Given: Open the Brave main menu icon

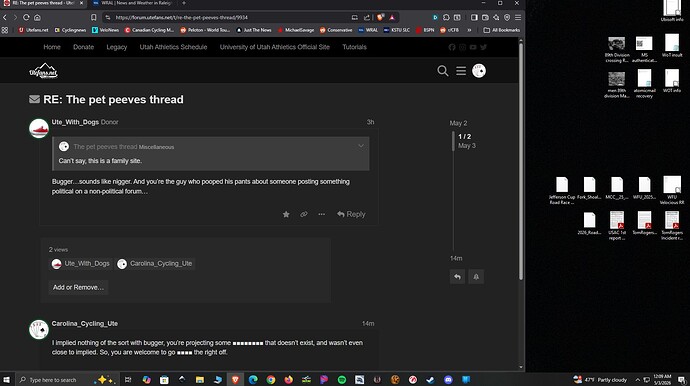Looking at the screenshot, I should pyautogui.click(x=518, y=18).
